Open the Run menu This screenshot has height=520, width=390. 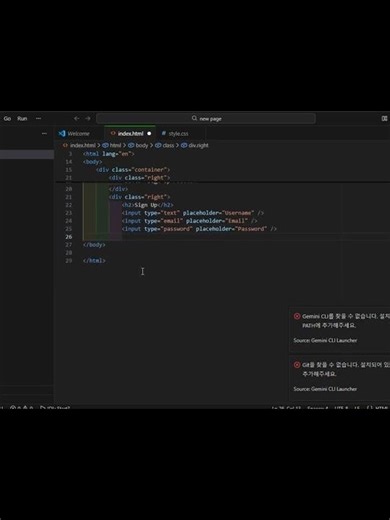pos(22,119)
